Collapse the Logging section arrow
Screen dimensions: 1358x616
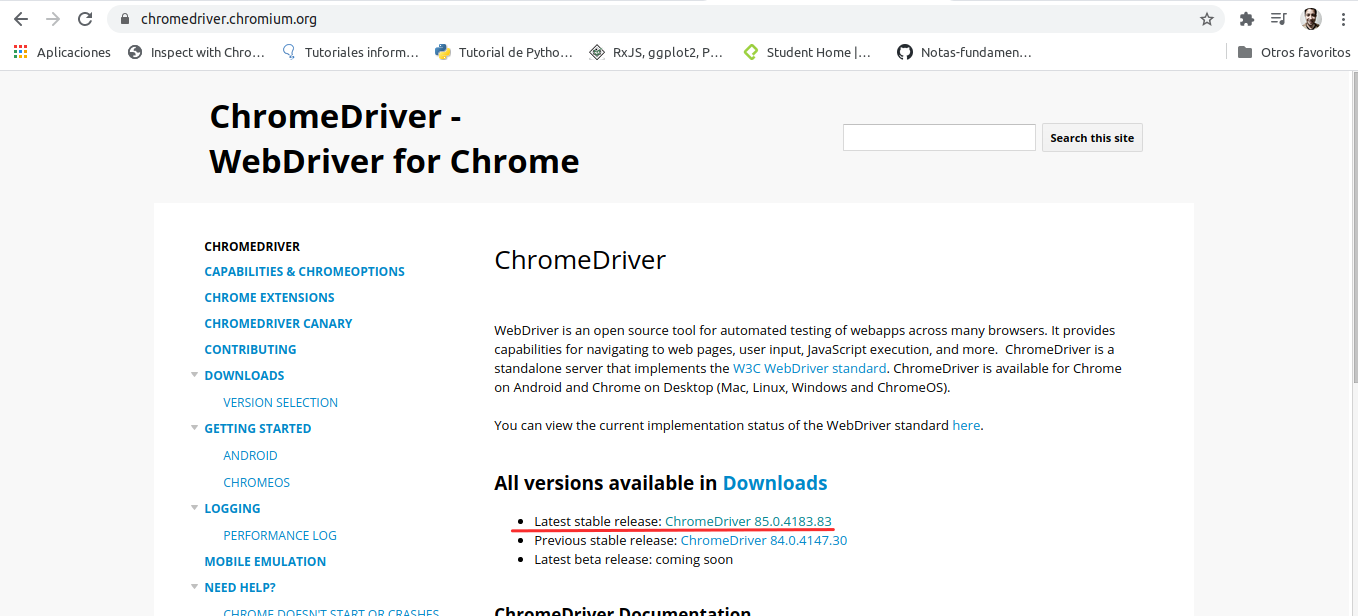pyautogui.click(x=194, y=508)
